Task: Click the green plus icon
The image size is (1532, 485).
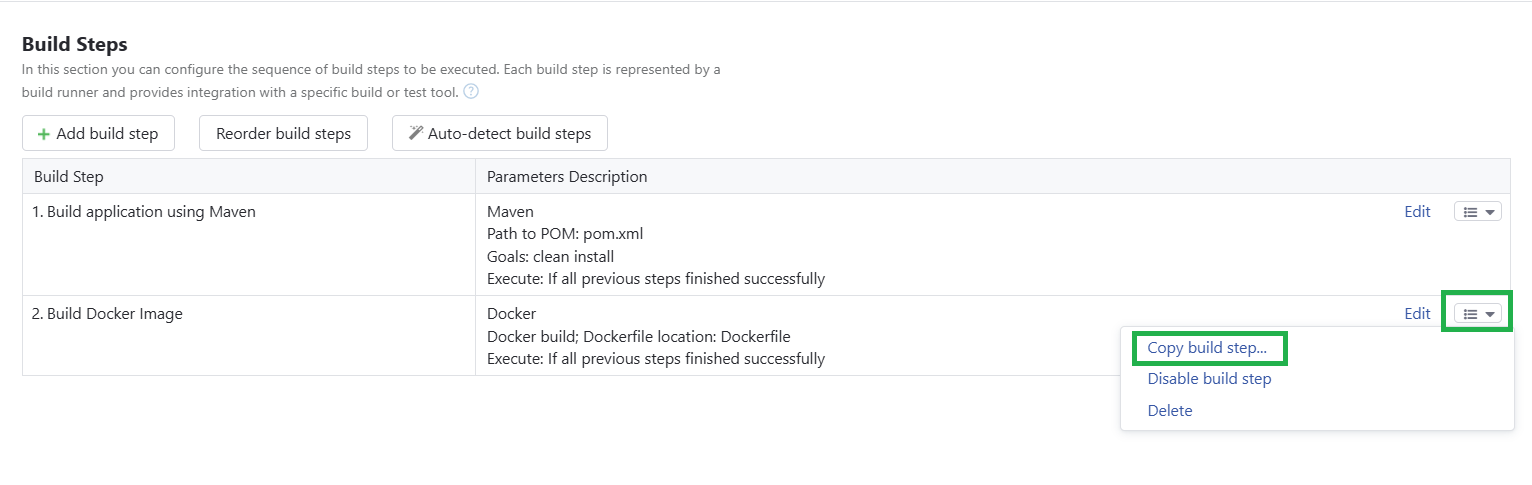Action: click(x=43, y=134)
